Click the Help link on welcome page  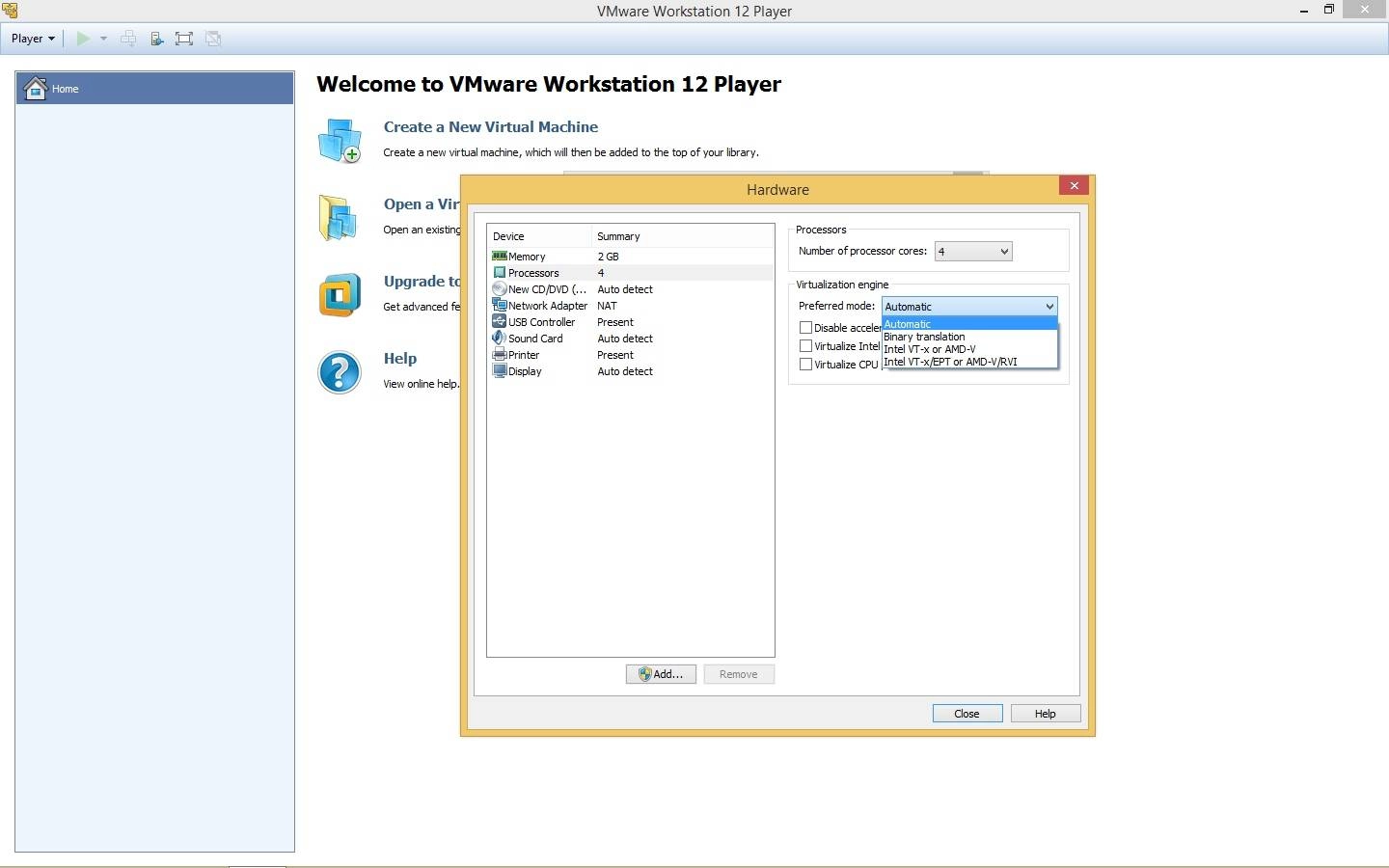[x=400, y=358]
